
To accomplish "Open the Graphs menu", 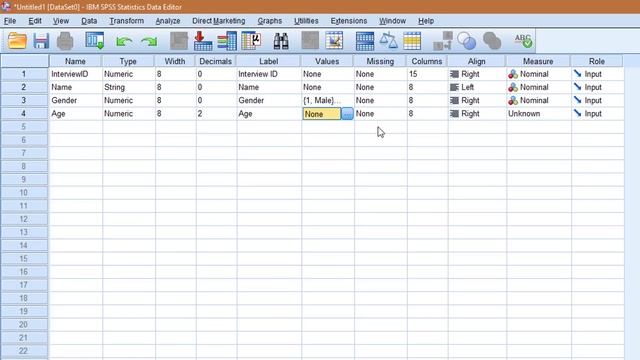I will (x=269, y=21).
